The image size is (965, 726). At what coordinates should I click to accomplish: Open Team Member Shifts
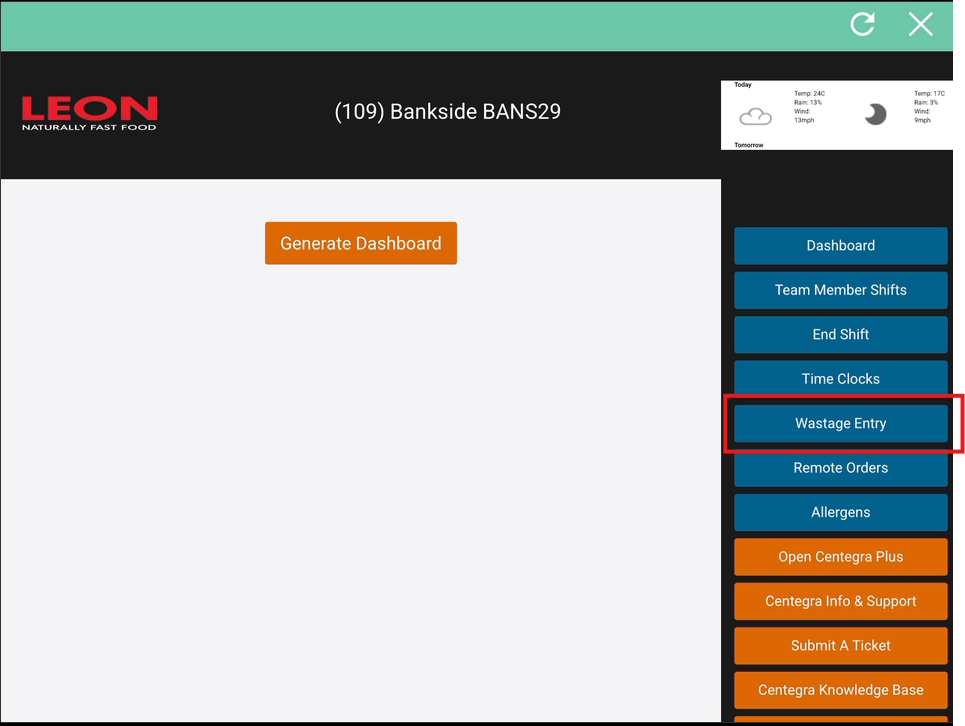click(840, 290)
